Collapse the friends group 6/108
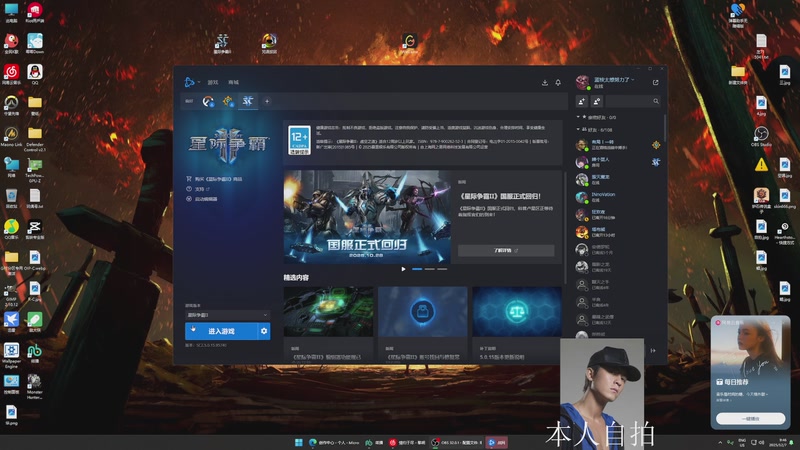 pyautogui.click(x=594, y=130)
